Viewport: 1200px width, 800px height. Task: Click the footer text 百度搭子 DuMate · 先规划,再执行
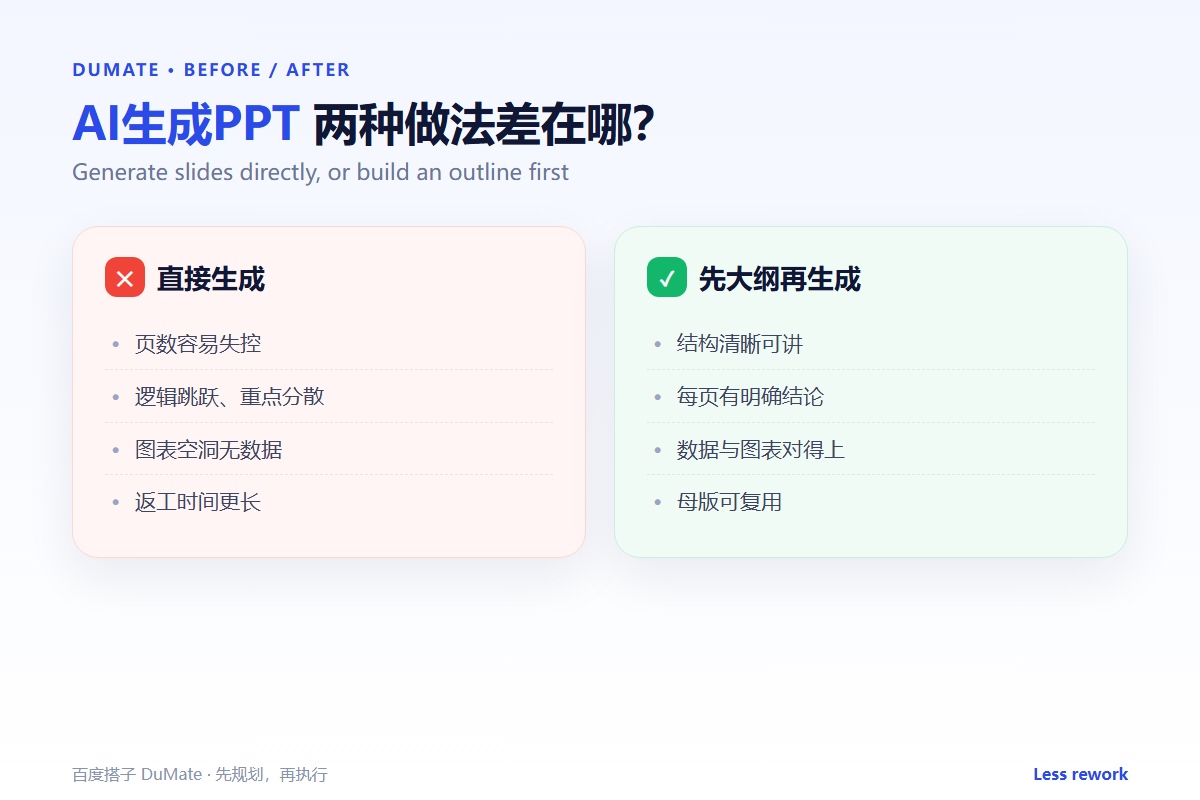(200, 775)
